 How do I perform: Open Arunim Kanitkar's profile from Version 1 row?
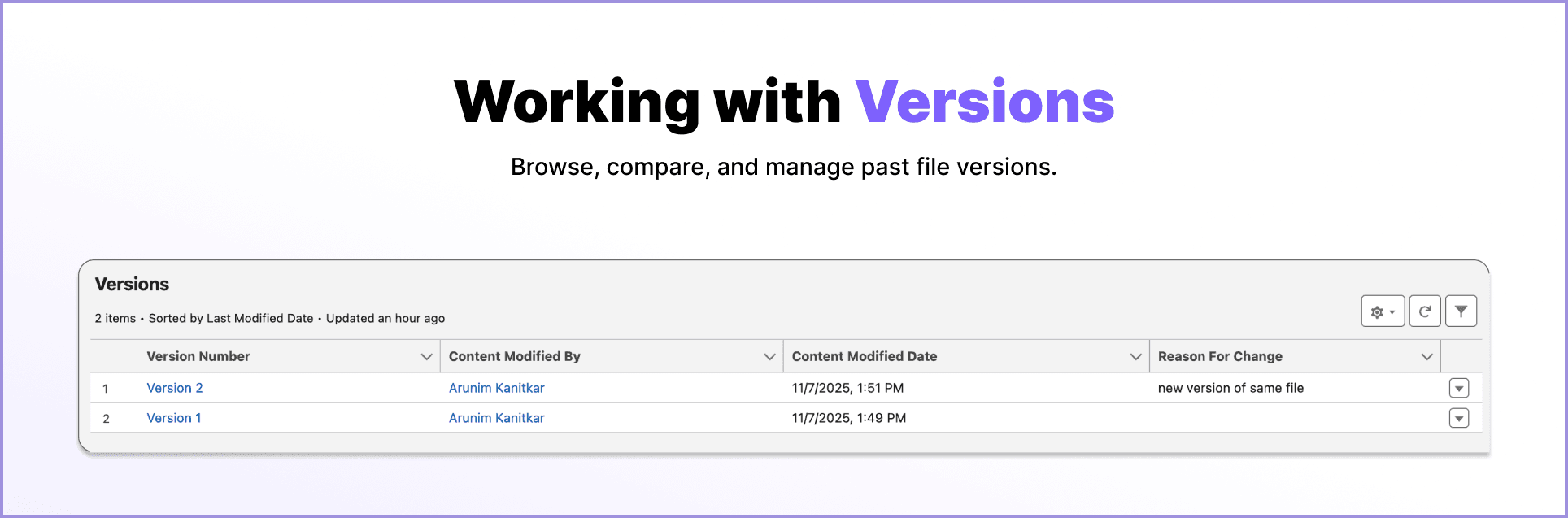pyautogui.click(x=496, y=418)
